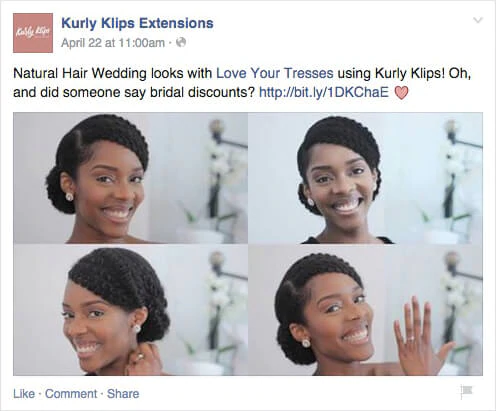Open bottom-right photo showing engagement ring
Screen dimensions: 496x411
pos(366,310)
